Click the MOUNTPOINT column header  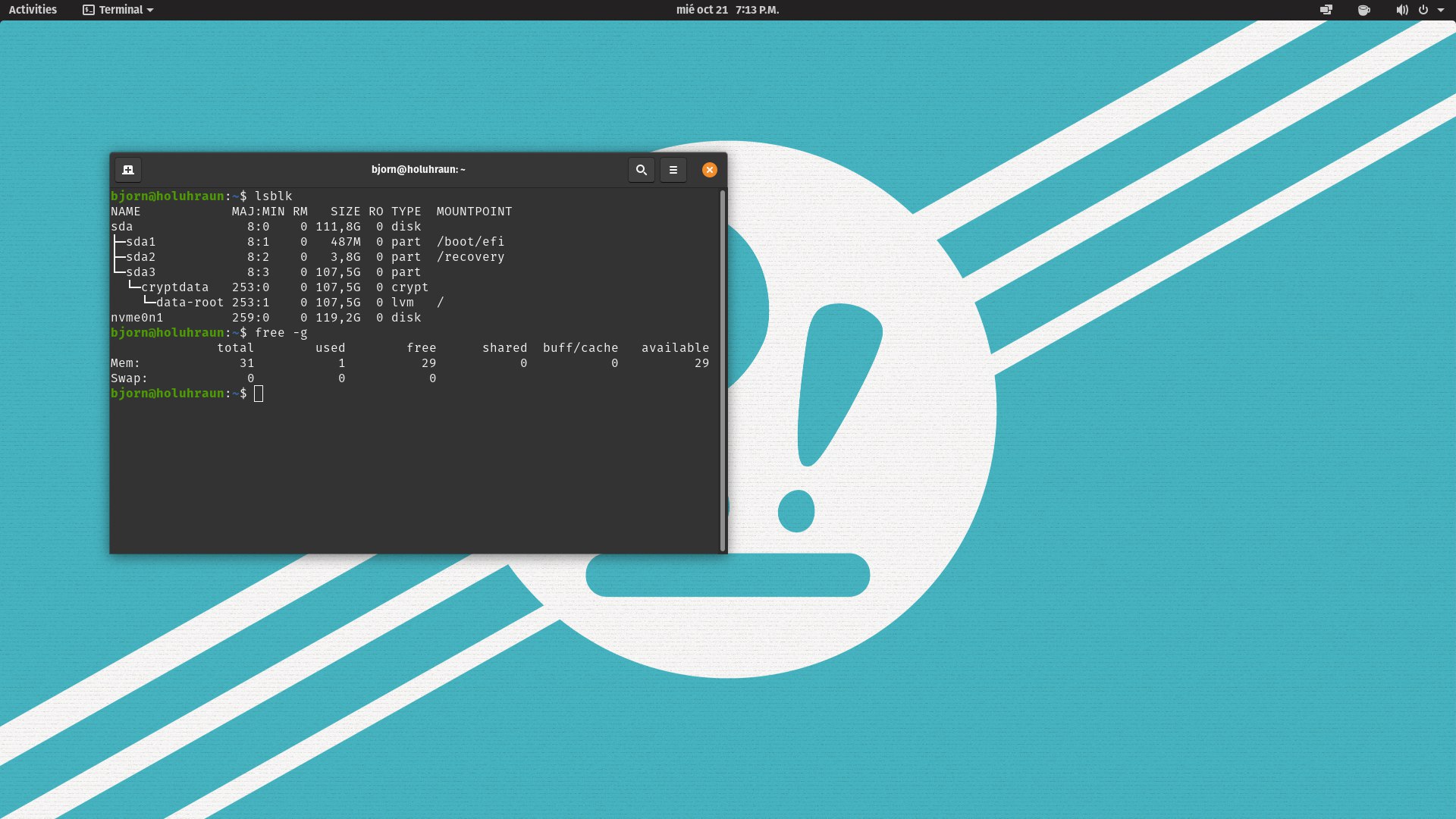point(475,211)
